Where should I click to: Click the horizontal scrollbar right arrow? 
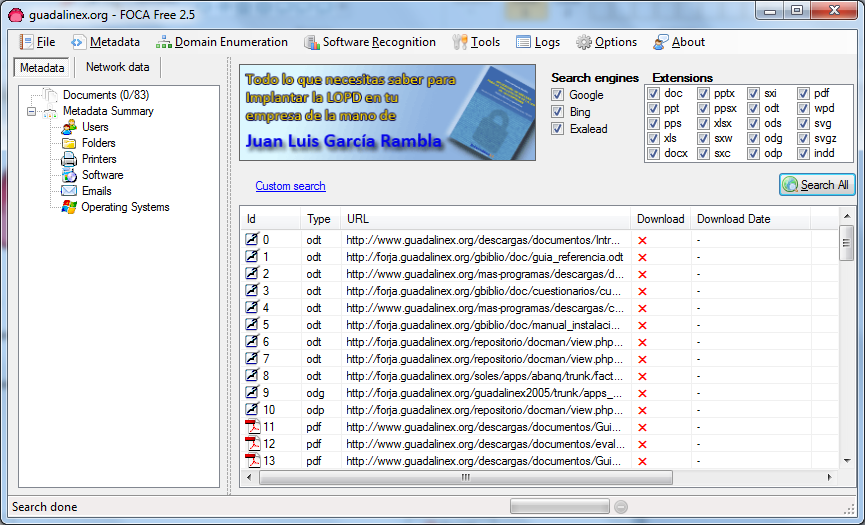coord(830,478)
